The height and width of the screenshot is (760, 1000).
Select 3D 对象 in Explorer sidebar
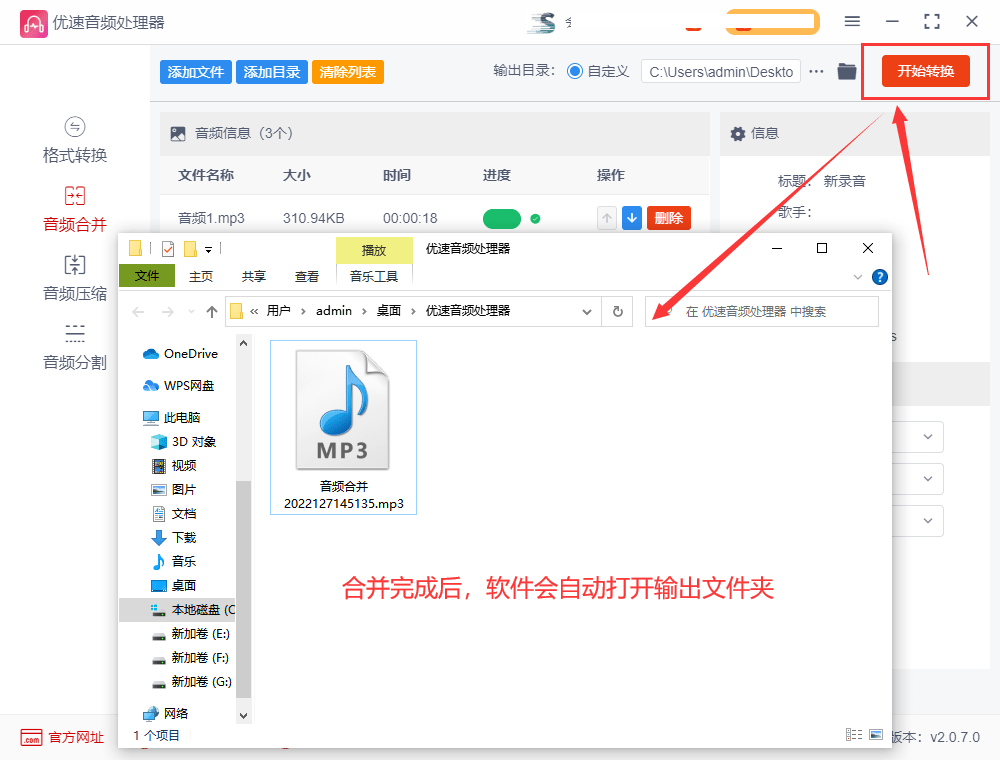click(184, 441)
